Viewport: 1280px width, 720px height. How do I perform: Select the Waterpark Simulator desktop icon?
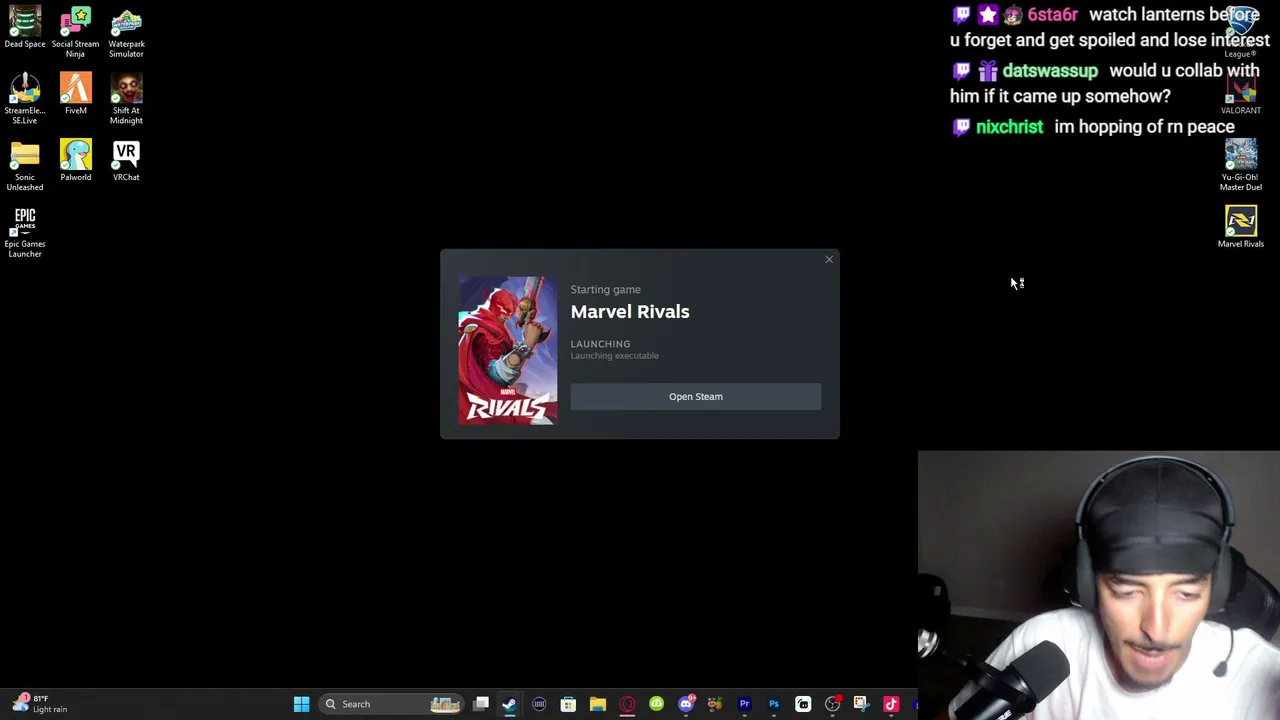click(x=126, y=32)
